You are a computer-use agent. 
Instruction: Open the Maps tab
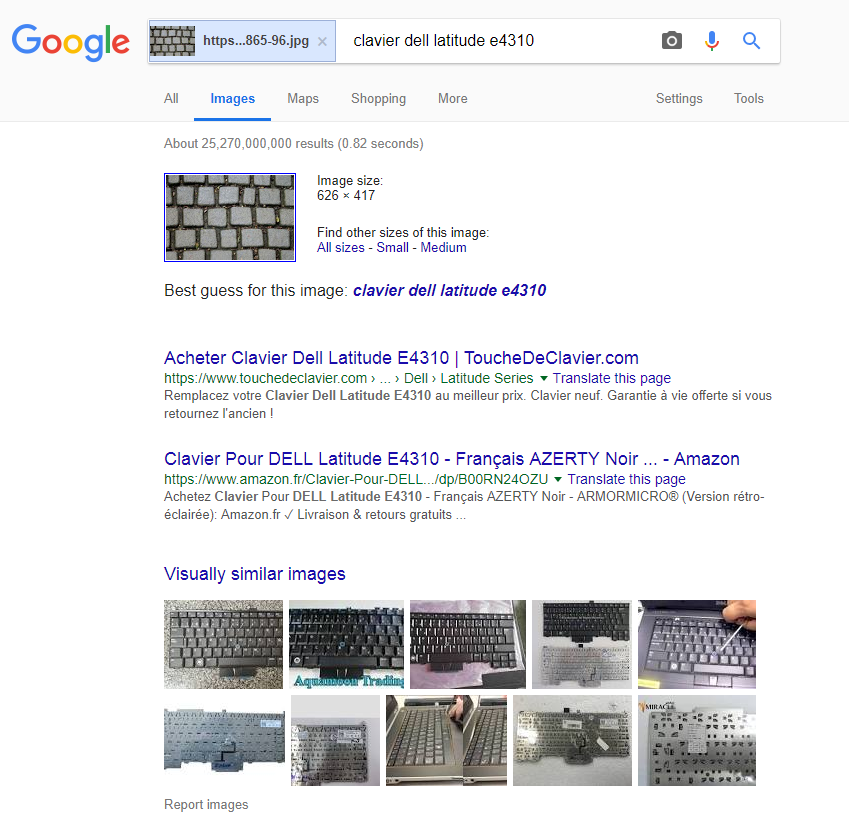(303, 99)
